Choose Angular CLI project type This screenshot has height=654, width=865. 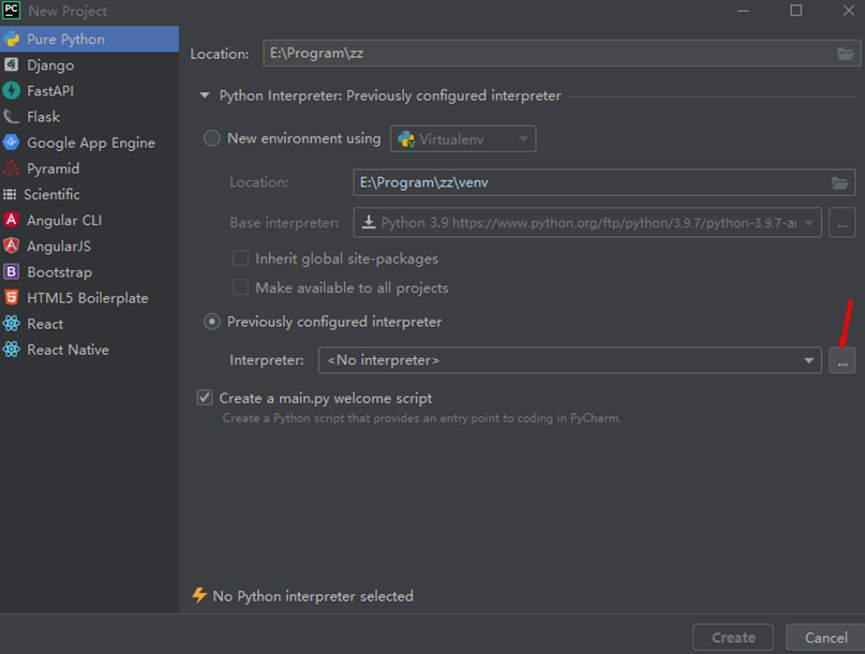click(x=89, y=221)
